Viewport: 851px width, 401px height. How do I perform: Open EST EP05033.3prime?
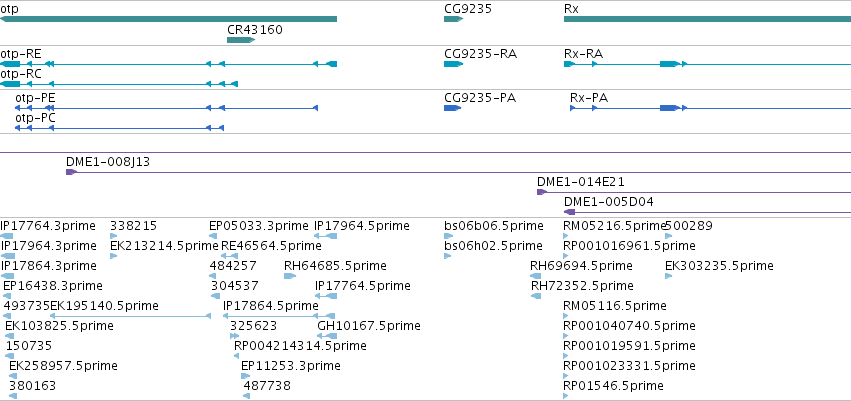pyautogui.click(x=213, y=236)
